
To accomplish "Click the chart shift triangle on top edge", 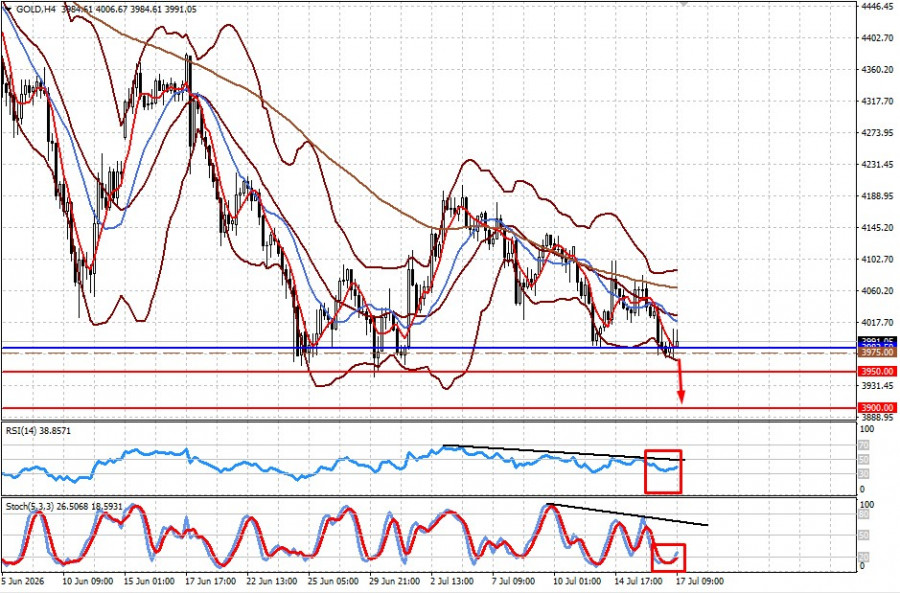I will click(x=682, y=3).
